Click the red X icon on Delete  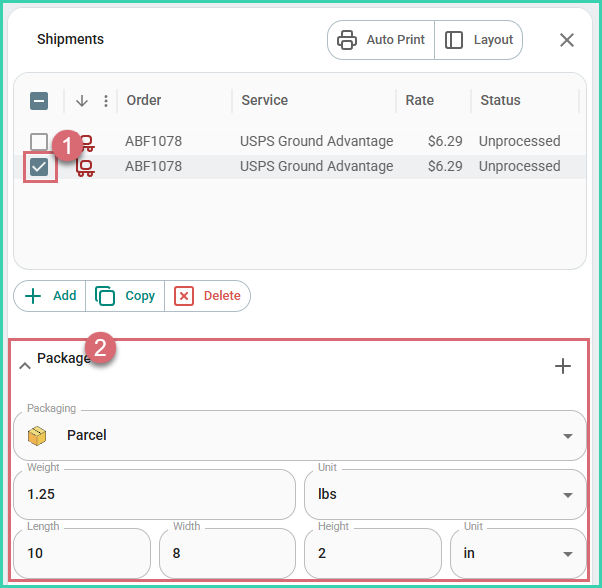click(184, 296)
